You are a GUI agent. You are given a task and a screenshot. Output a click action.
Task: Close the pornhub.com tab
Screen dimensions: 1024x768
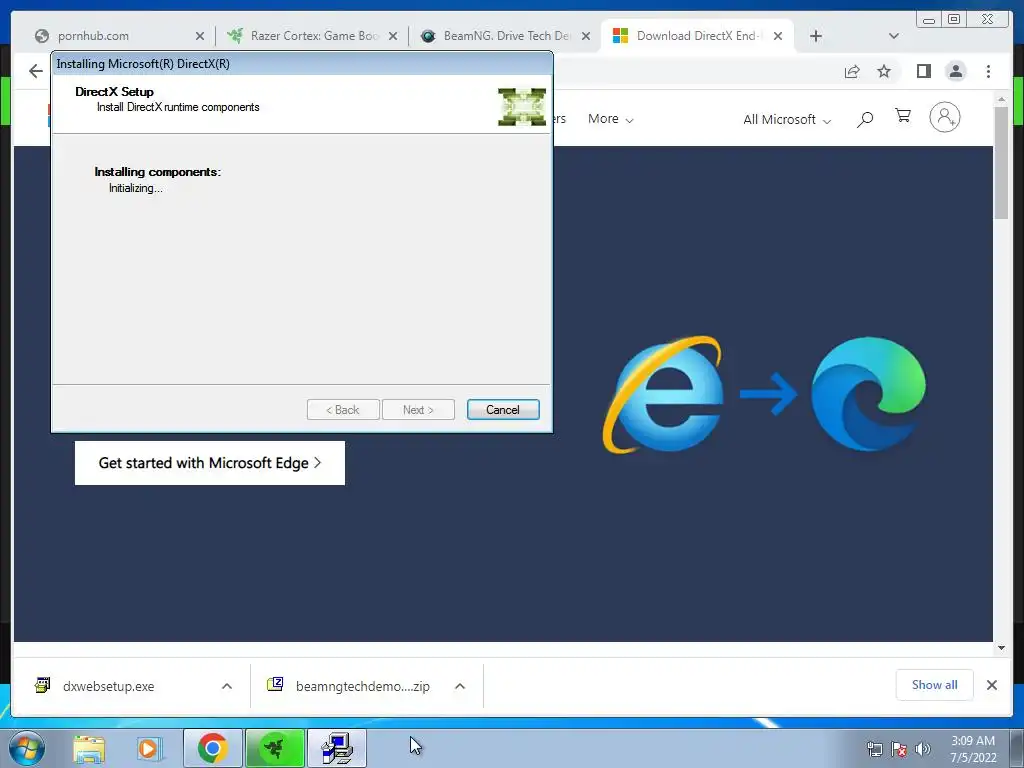(200, 36)
